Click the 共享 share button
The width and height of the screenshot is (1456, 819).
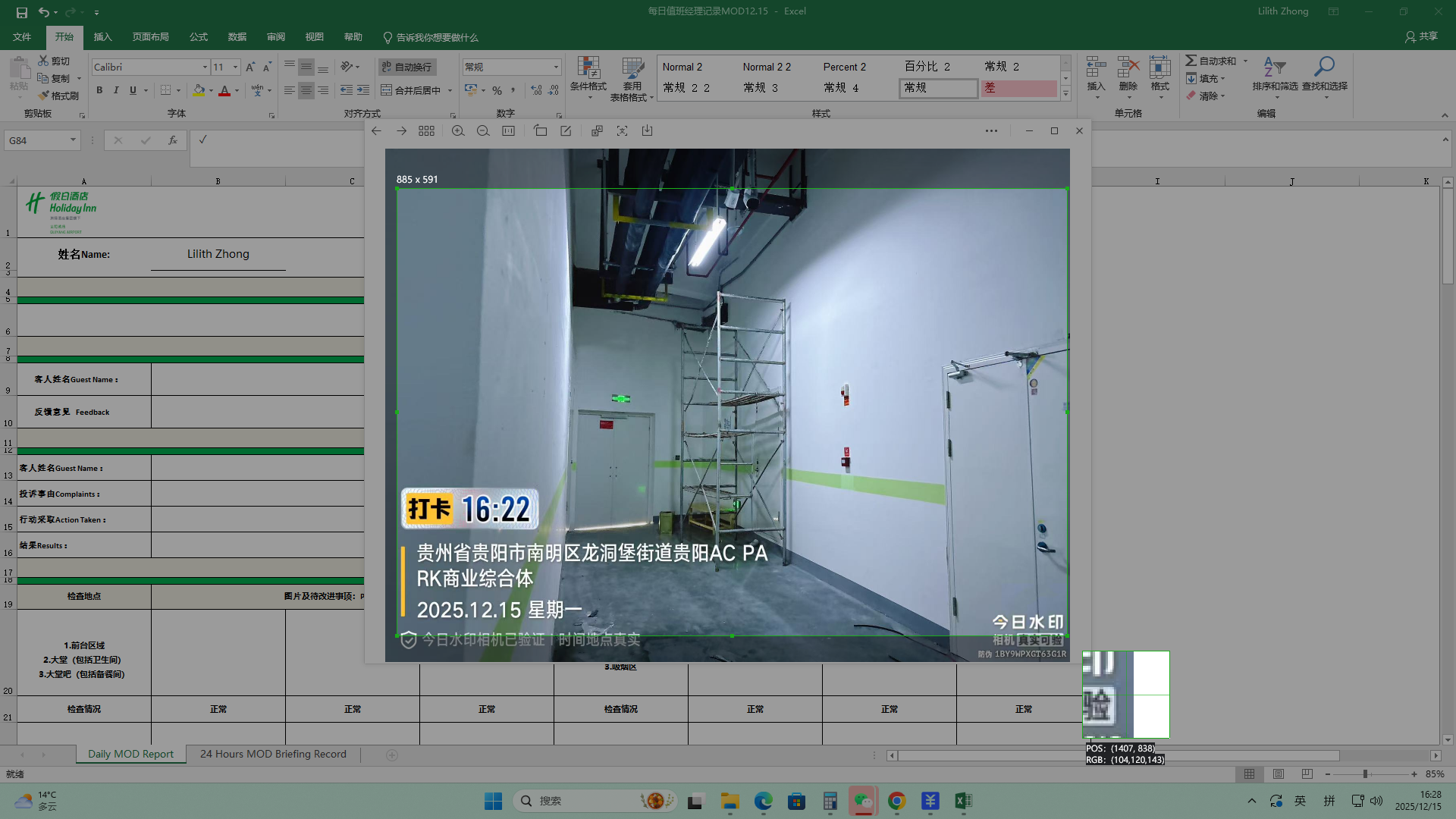click(1421, 36)
